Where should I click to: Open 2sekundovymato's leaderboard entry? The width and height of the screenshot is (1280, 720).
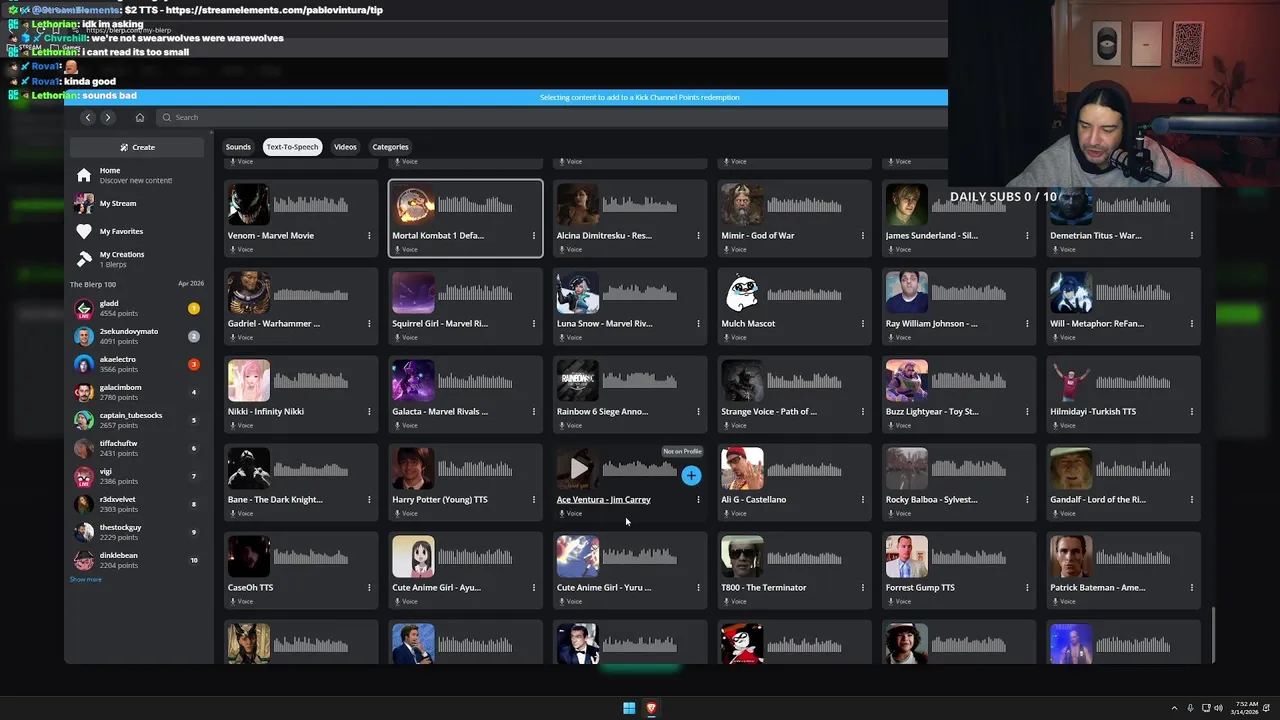136,336
